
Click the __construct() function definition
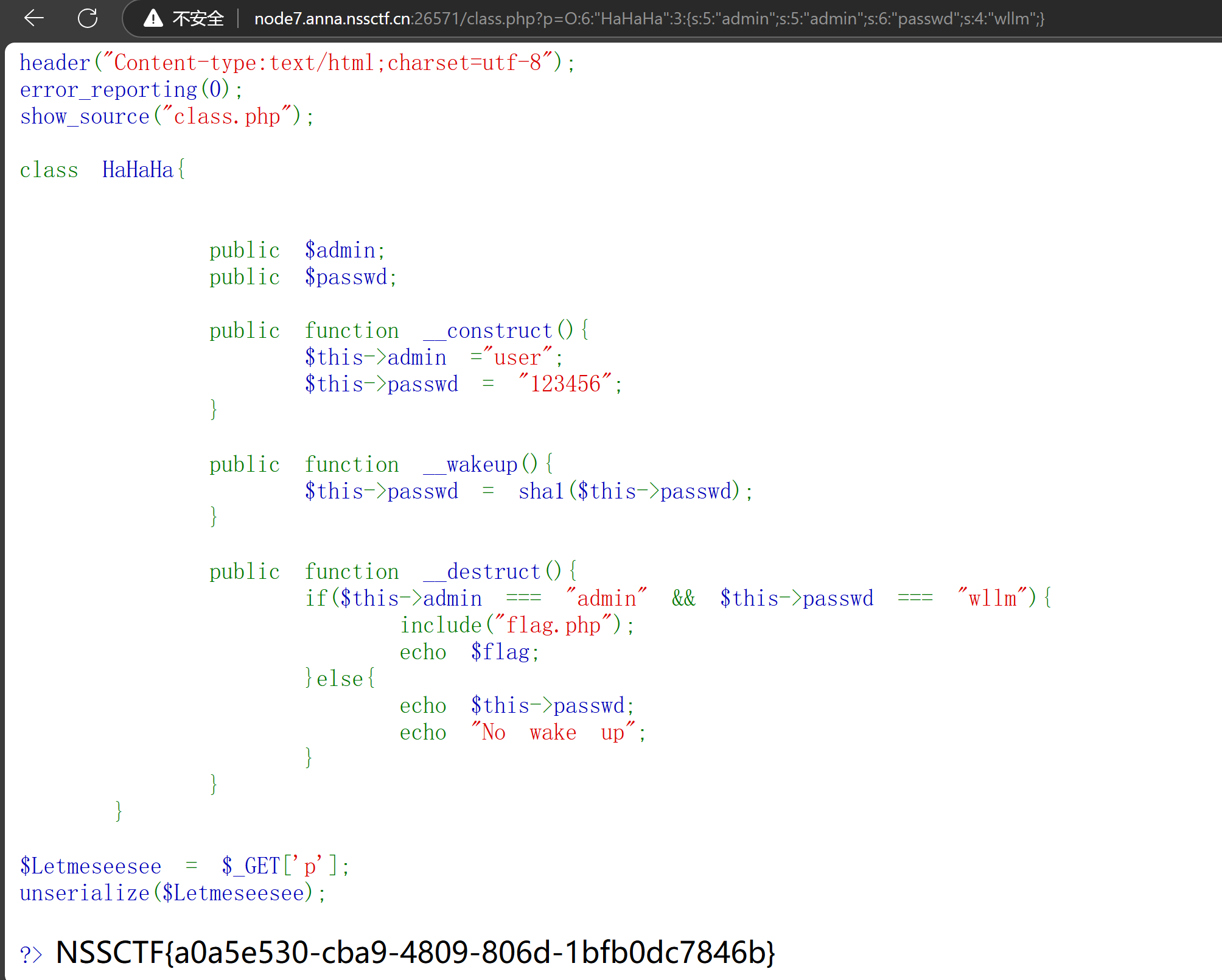coord(399,331)
